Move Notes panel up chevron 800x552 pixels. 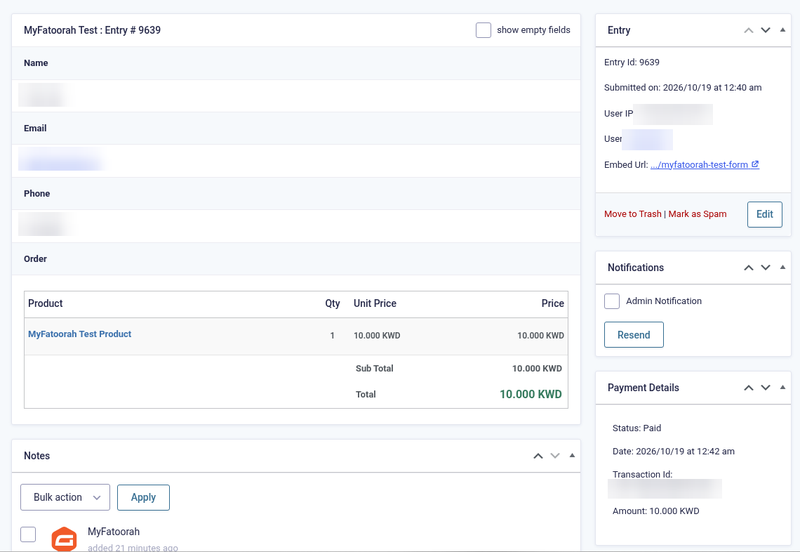[x=538, y=456]
